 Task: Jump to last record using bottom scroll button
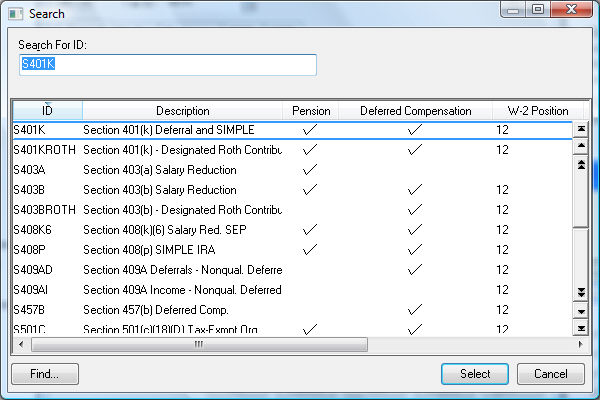point(580,328)
